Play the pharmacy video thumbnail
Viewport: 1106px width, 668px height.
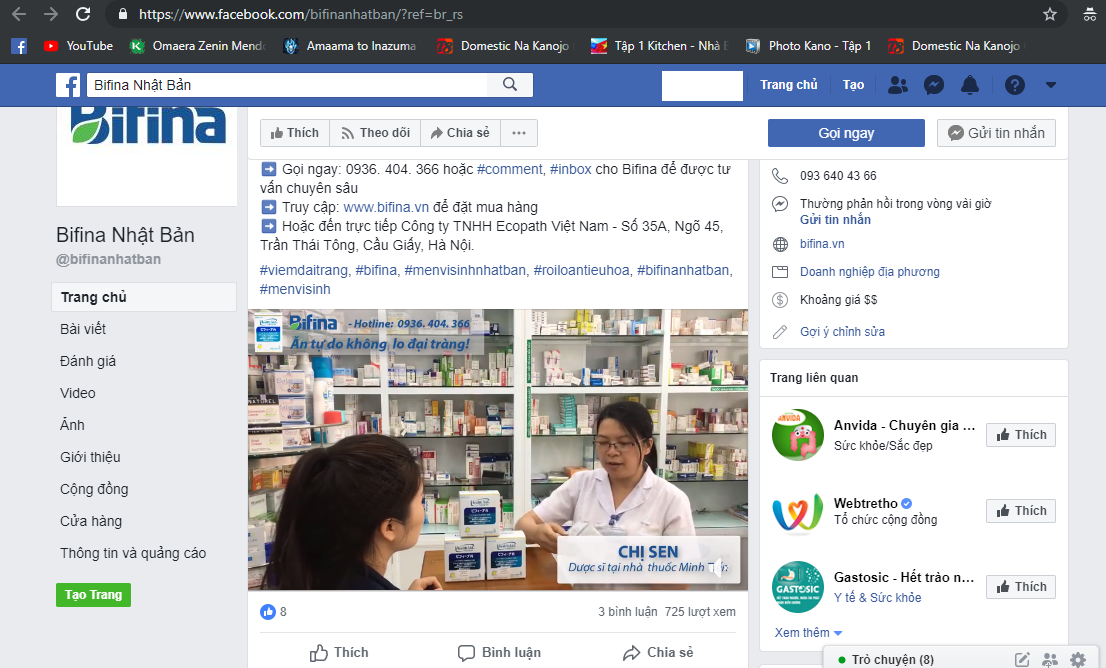click(x=498, y=449)
